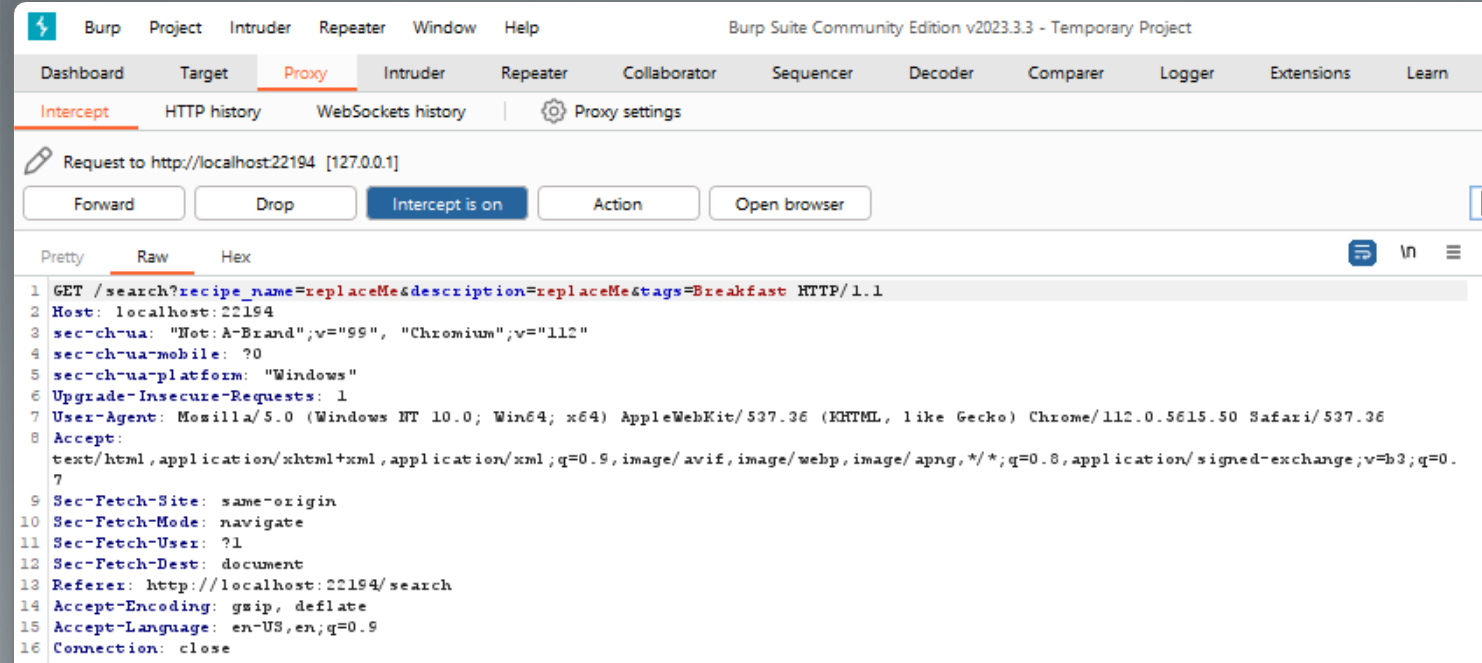Switch to the Repeater tool tab

[x=534, y=73]
